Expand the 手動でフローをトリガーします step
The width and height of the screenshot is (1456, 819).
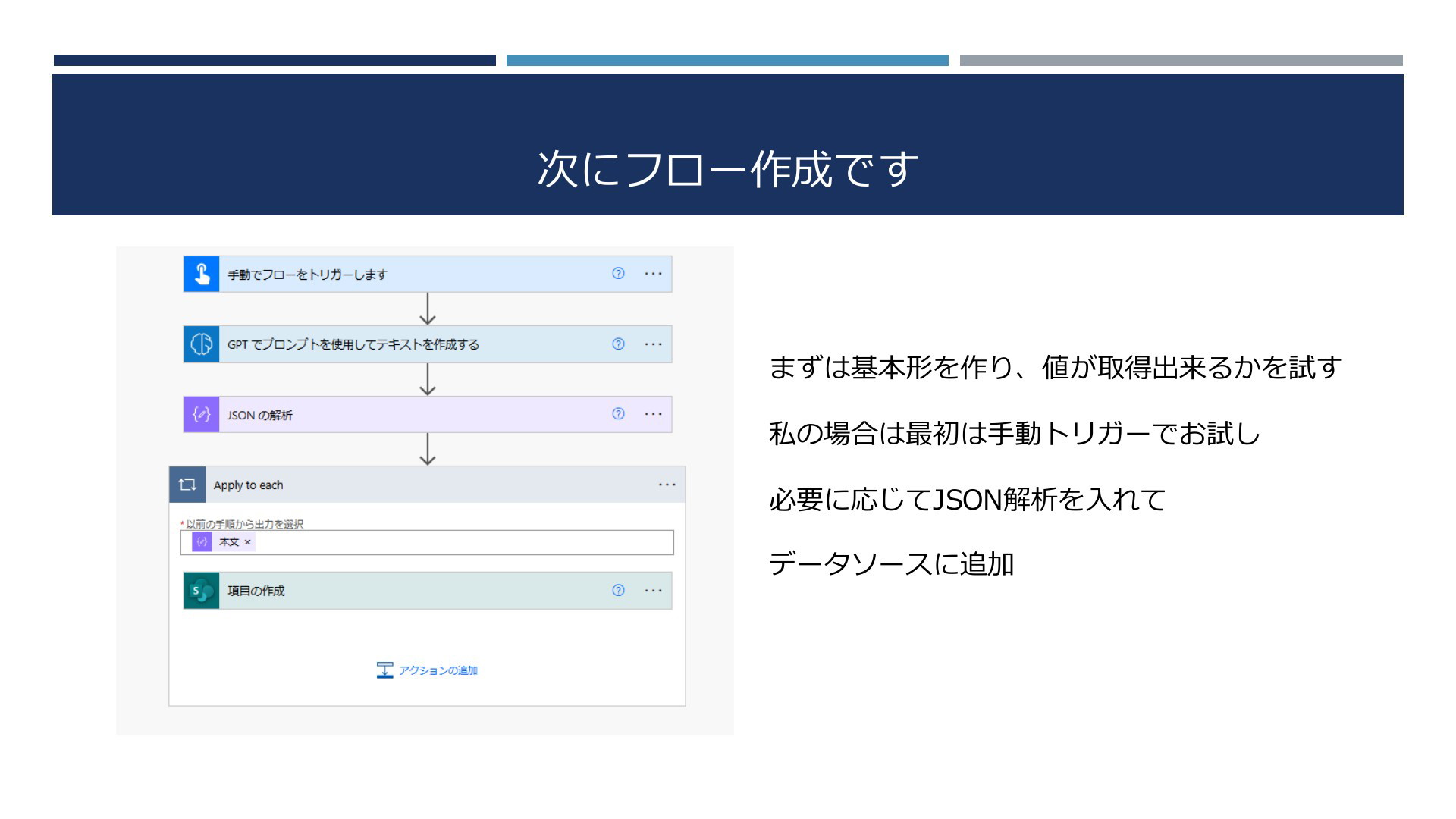pos(428,274)
